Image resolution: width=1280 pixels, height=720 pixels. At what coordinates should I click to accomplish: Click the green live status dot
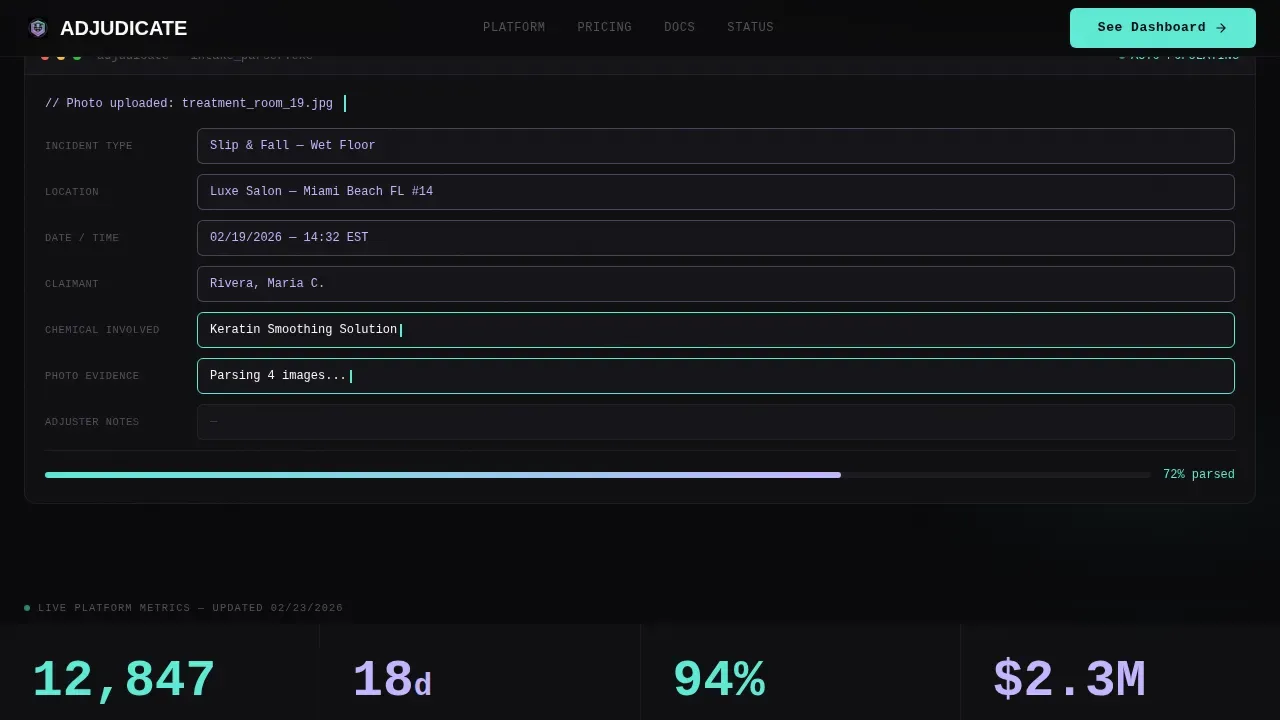(27, 608)
